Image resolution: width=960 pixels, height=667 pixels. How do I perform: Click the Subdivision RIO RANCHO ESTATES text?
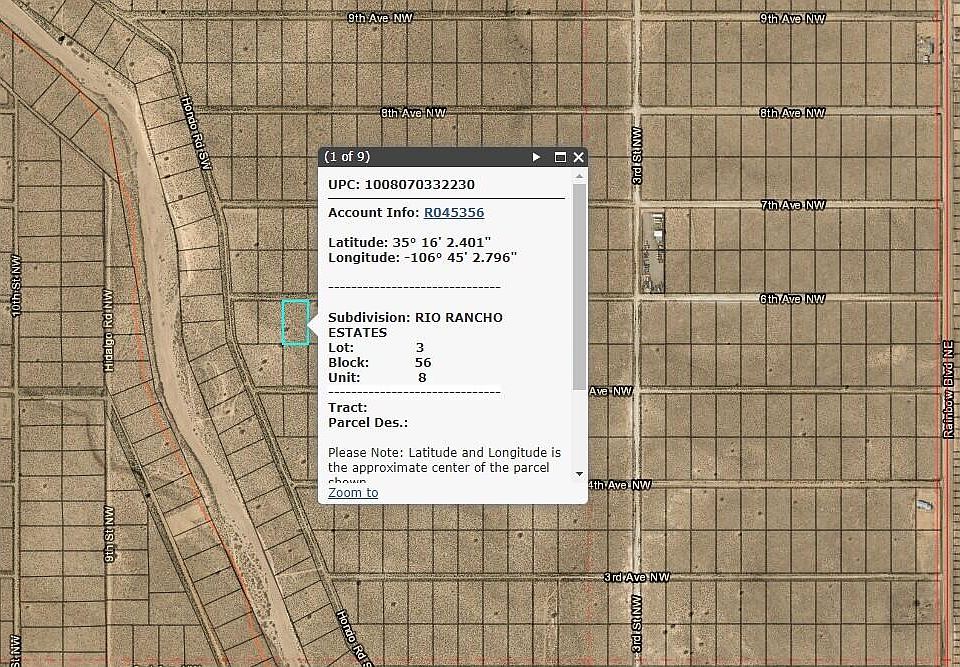click(415, 324)
